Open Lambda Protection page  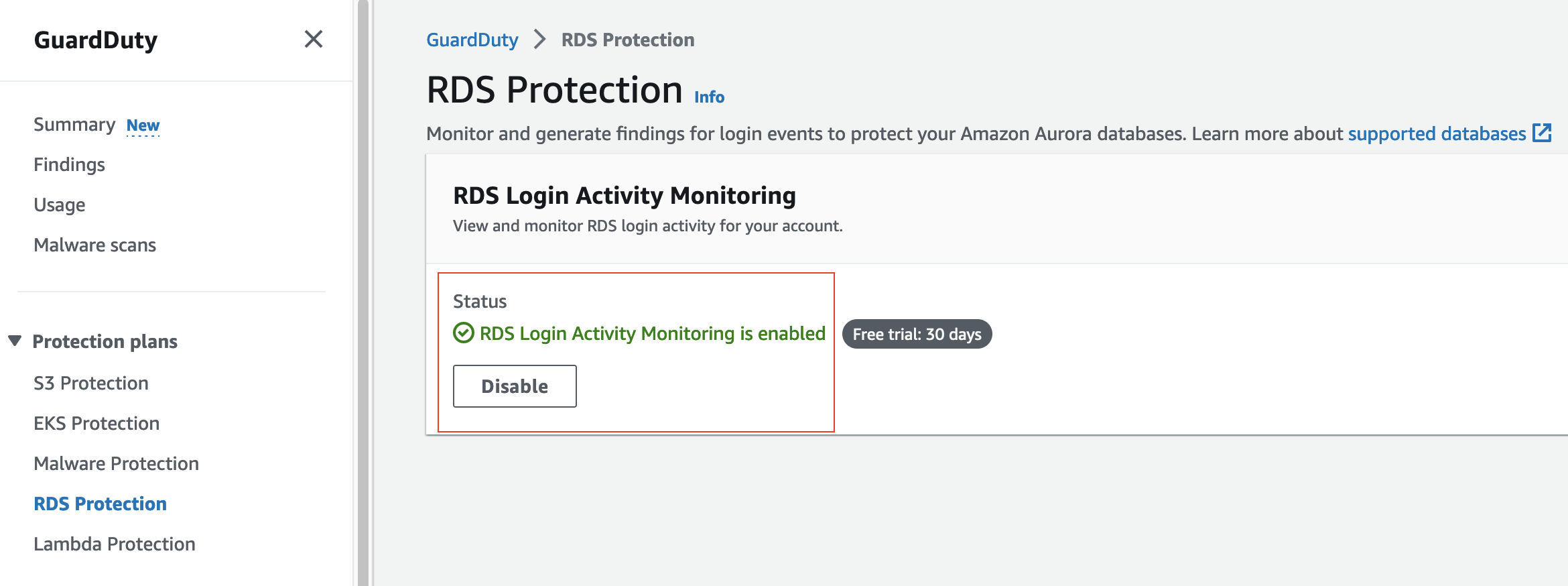pos(115,544)
